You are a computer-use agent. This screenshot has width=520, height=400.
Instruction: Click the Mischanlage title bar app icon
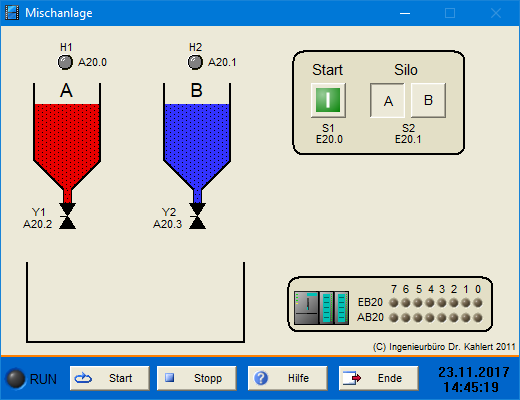coord(12,13)
